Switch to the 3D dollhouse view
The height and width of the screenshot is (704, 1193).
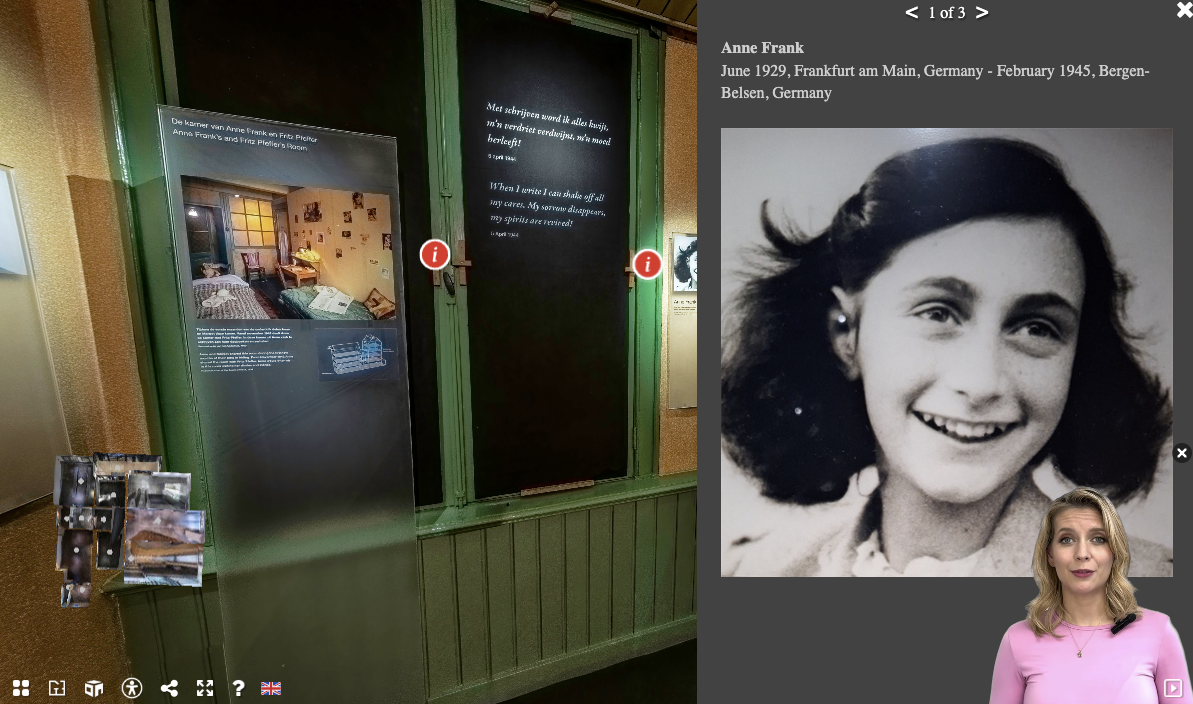click(93, 688)
